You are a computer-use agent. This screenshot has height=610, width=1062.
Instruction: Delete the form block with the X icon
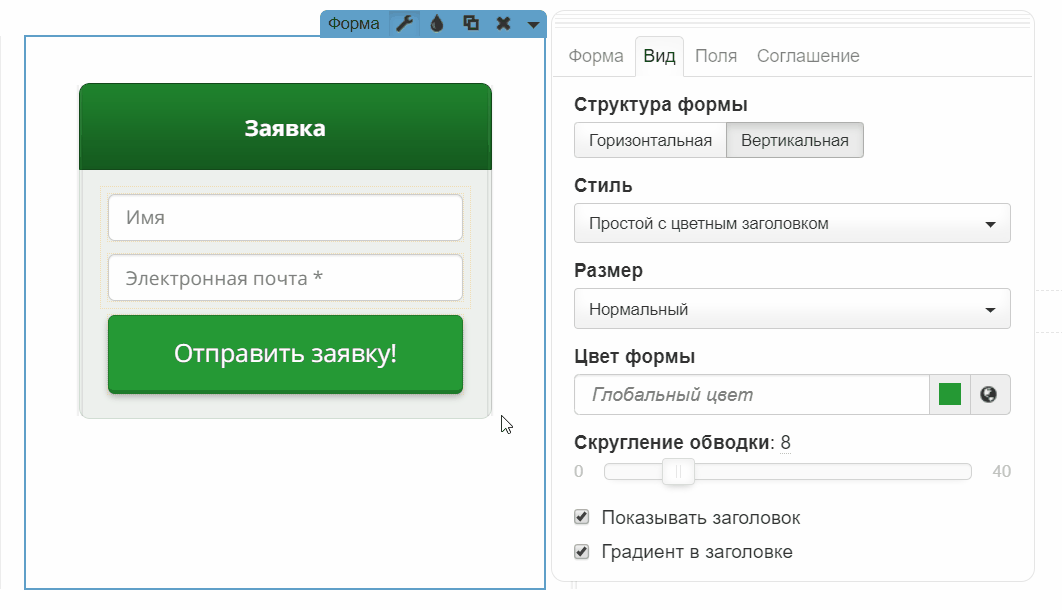[x=503, y=24]
